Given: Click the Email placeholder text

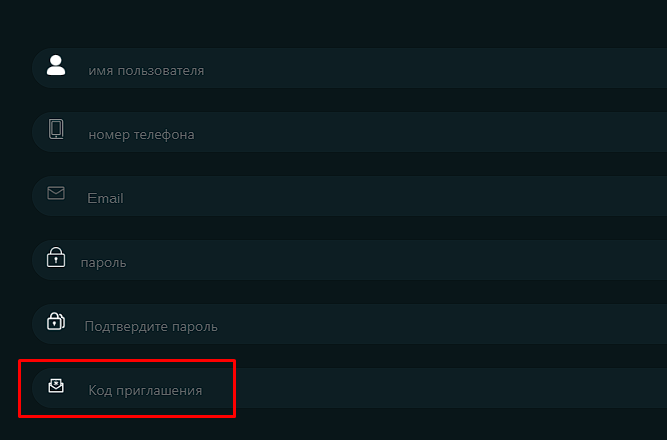Looking at the screenshot, I should [x=105, y=198].
